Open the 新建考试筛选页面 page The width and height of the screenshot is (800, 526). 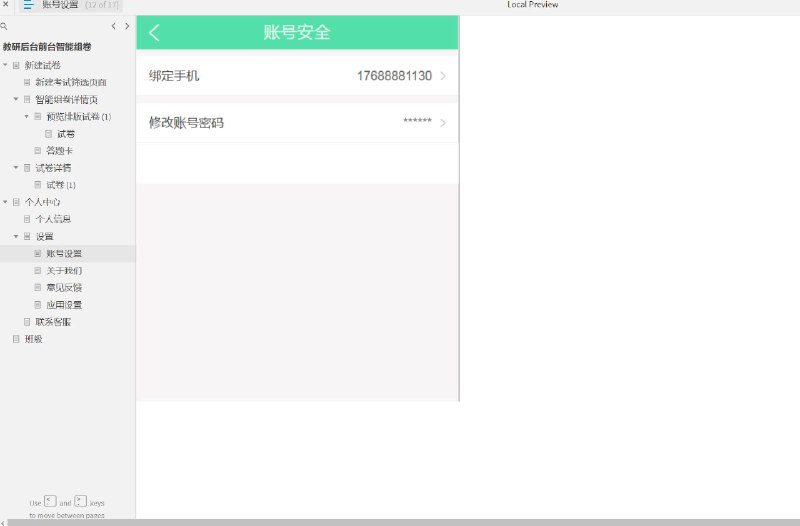tap(71, 82)
